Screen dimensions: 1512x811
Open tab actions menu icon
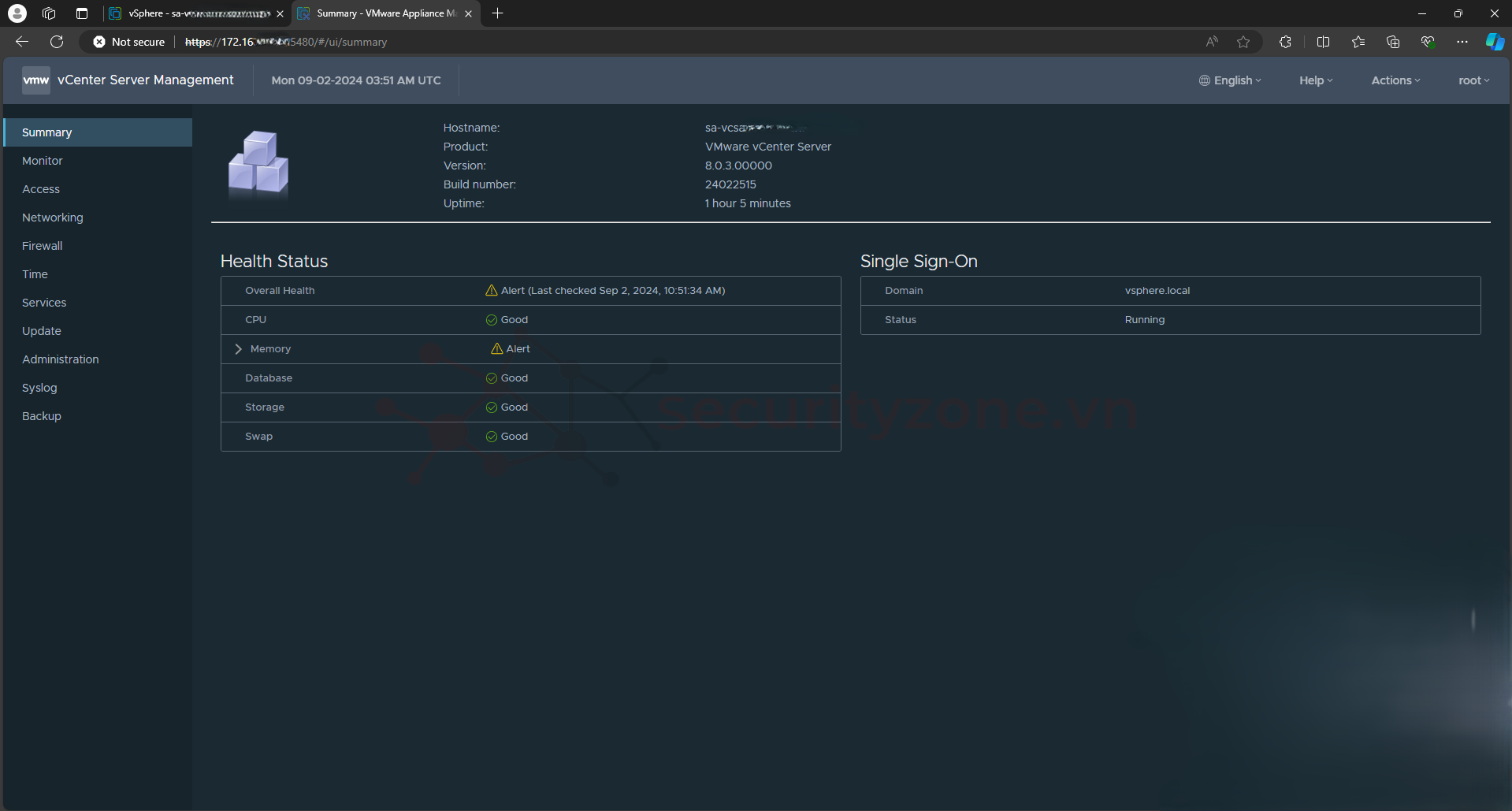click(x=82, y=13)
